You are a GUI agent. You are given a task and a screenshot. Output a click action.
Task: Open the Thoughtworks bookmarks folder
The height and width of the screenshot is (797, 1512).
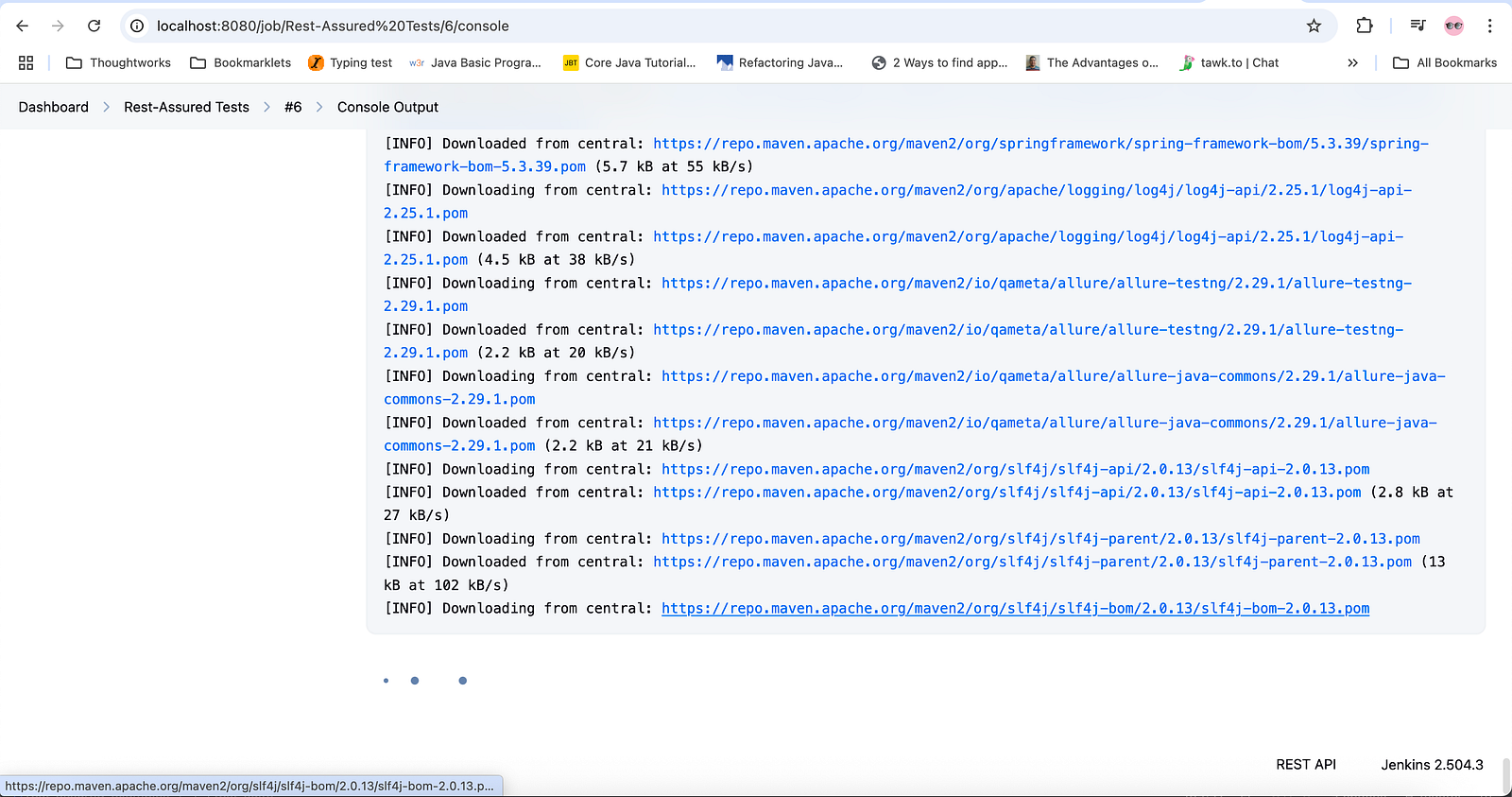118,62
